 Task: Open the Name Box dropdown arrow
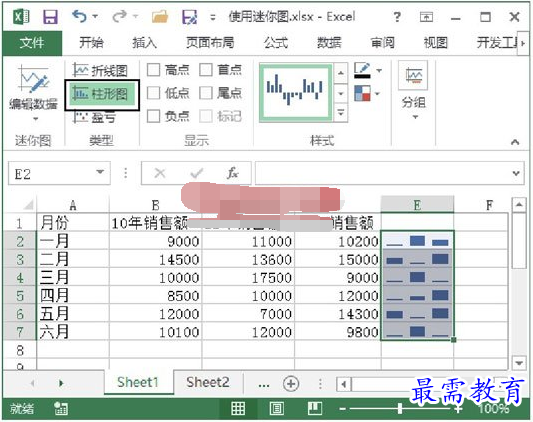100,172
